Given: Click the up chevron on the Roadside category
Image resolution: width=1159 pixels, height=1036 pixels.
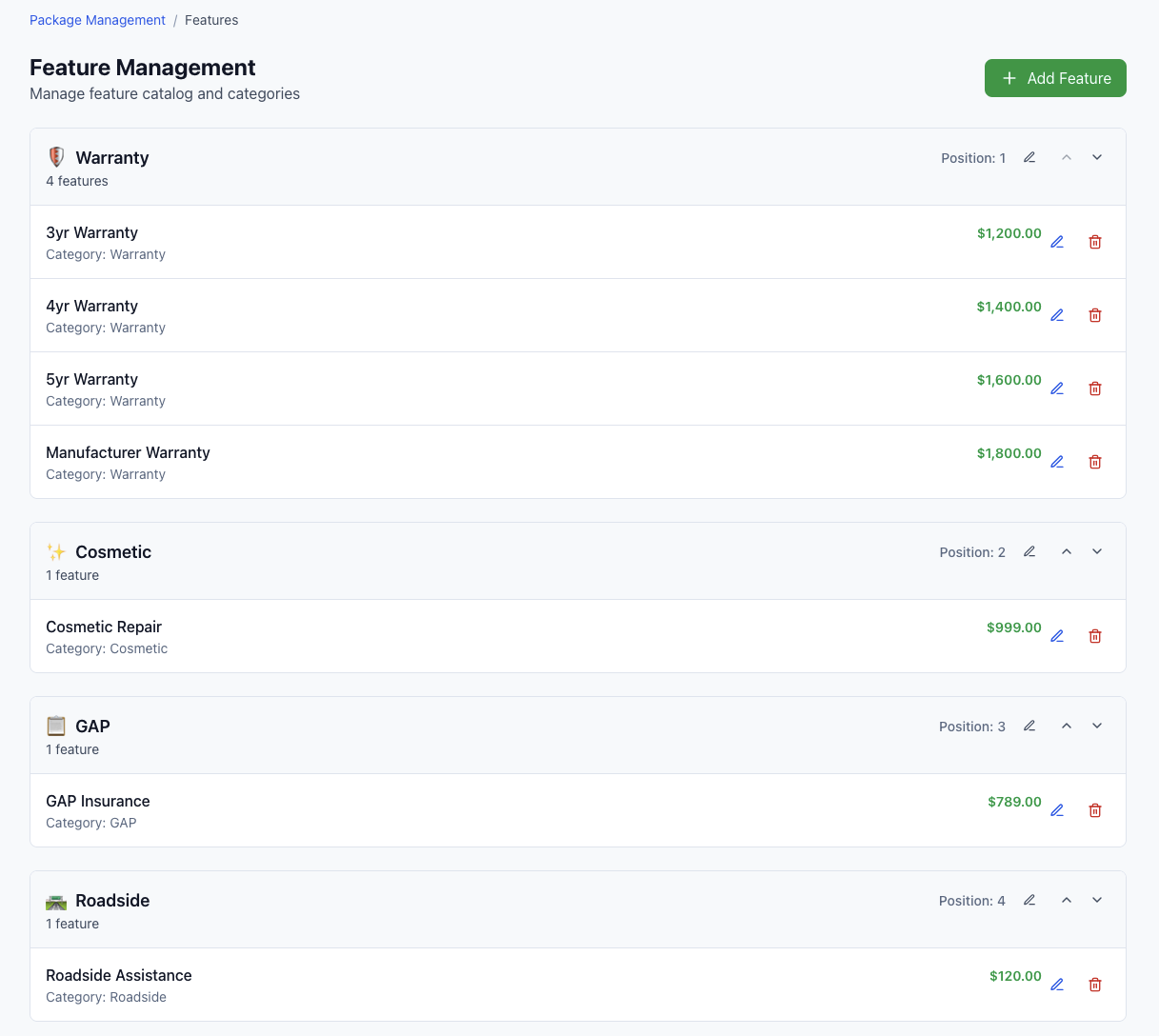Looking at the screenshot, I should coord(1067,900).
